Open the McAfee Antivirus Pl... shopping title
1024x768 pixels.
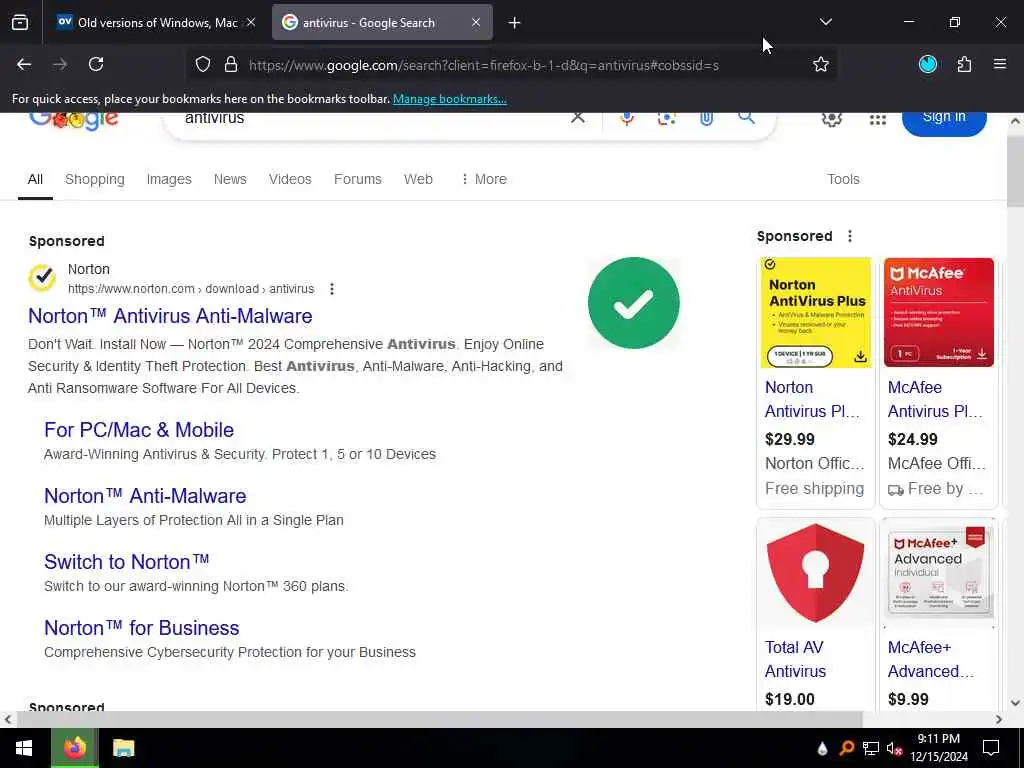pos(935,399)
